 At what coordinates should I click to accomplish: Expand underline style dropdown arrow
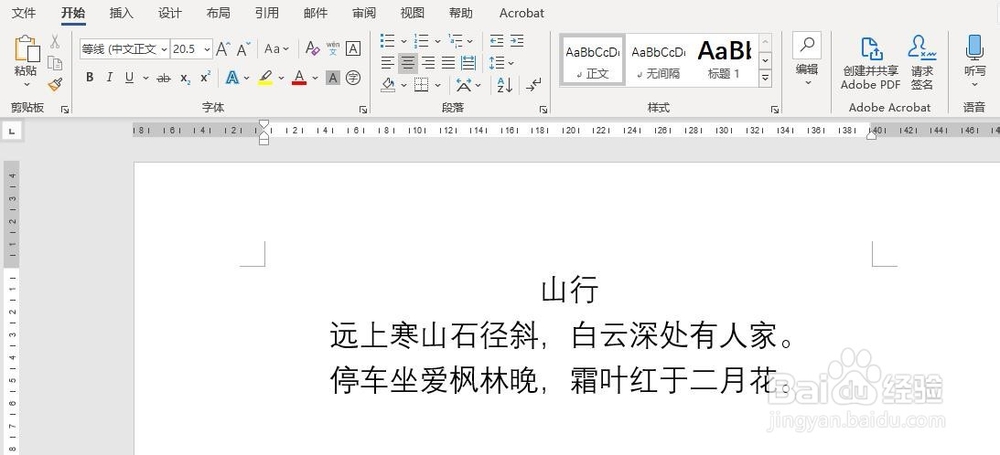tap(145, 78)
